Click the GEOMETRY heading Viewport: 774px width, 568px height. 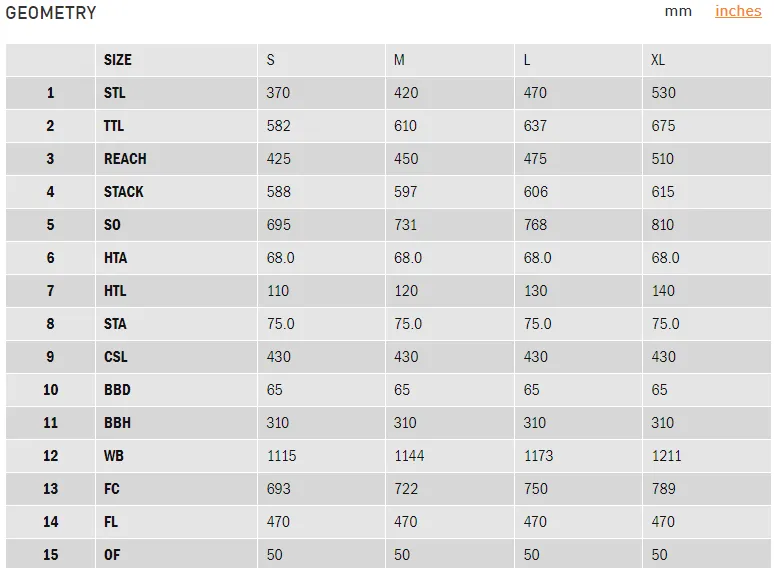51,13
